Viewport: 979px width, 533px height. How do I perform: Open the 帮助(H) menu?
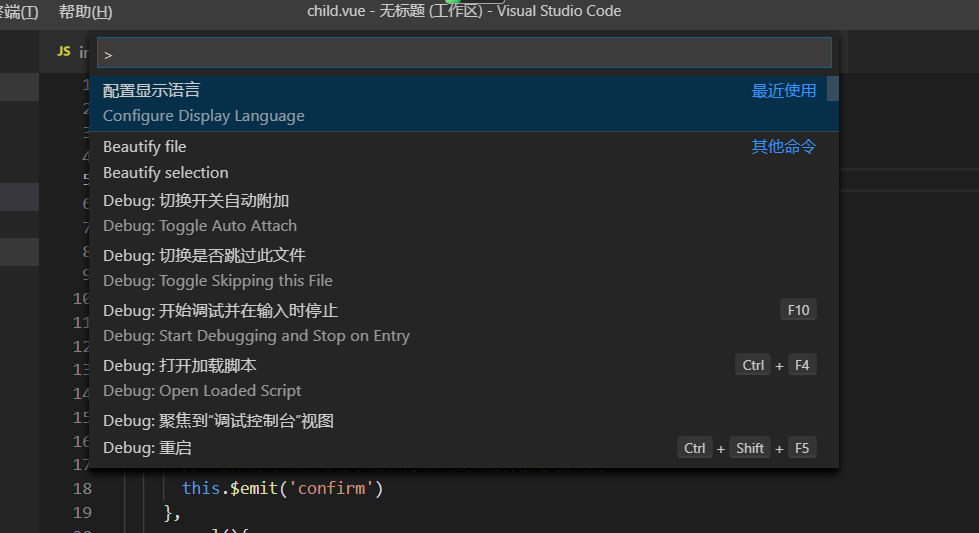(x=86, y=11)
